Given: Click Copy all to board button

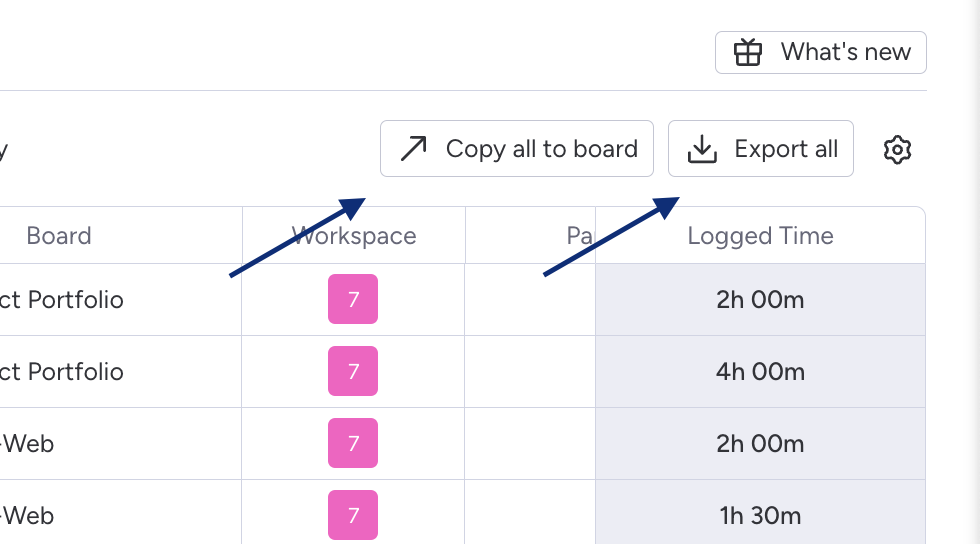Looking at the screenshot, I should pos(517,149).
